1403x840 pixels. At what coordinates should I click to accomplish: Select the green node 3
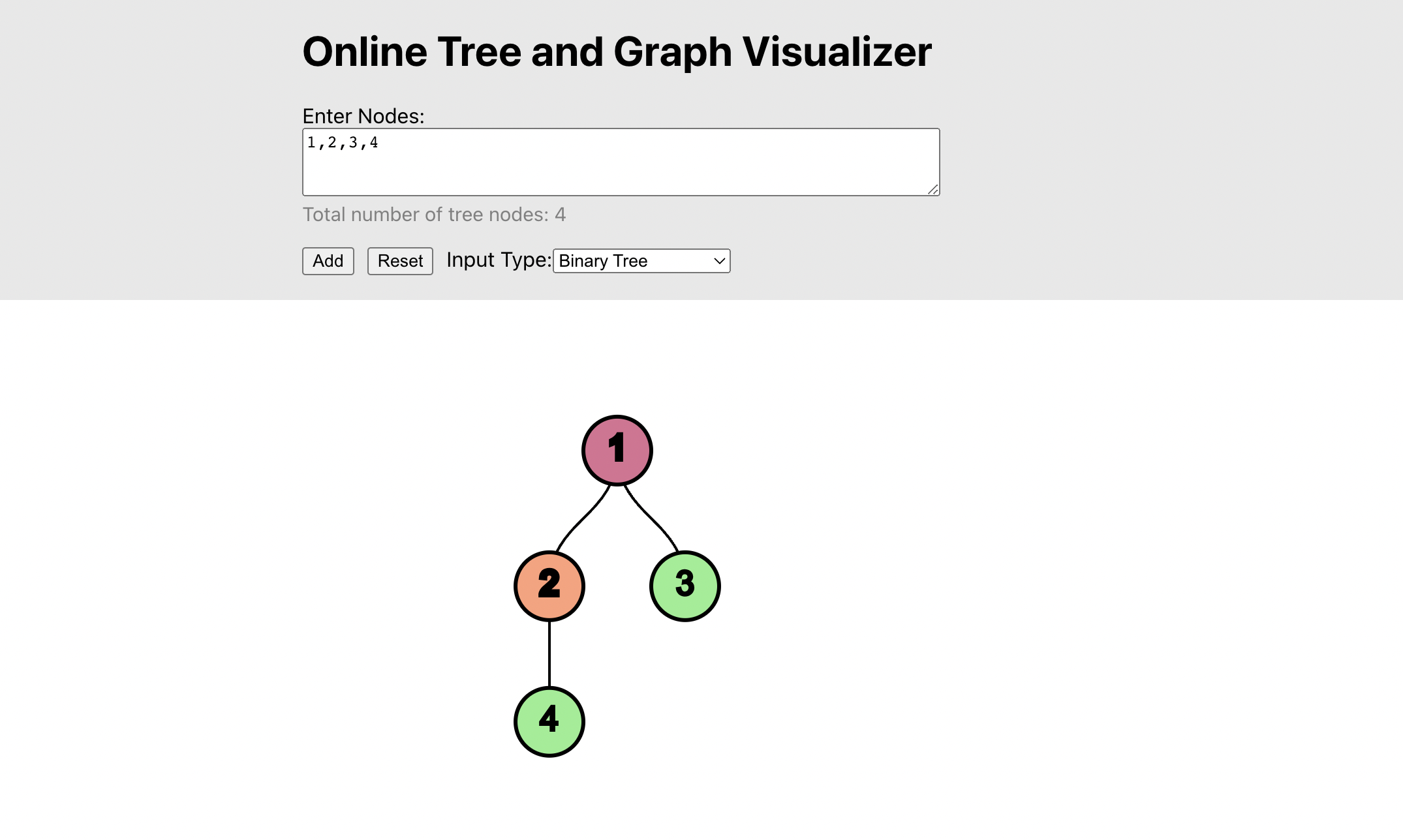[685, 586]
